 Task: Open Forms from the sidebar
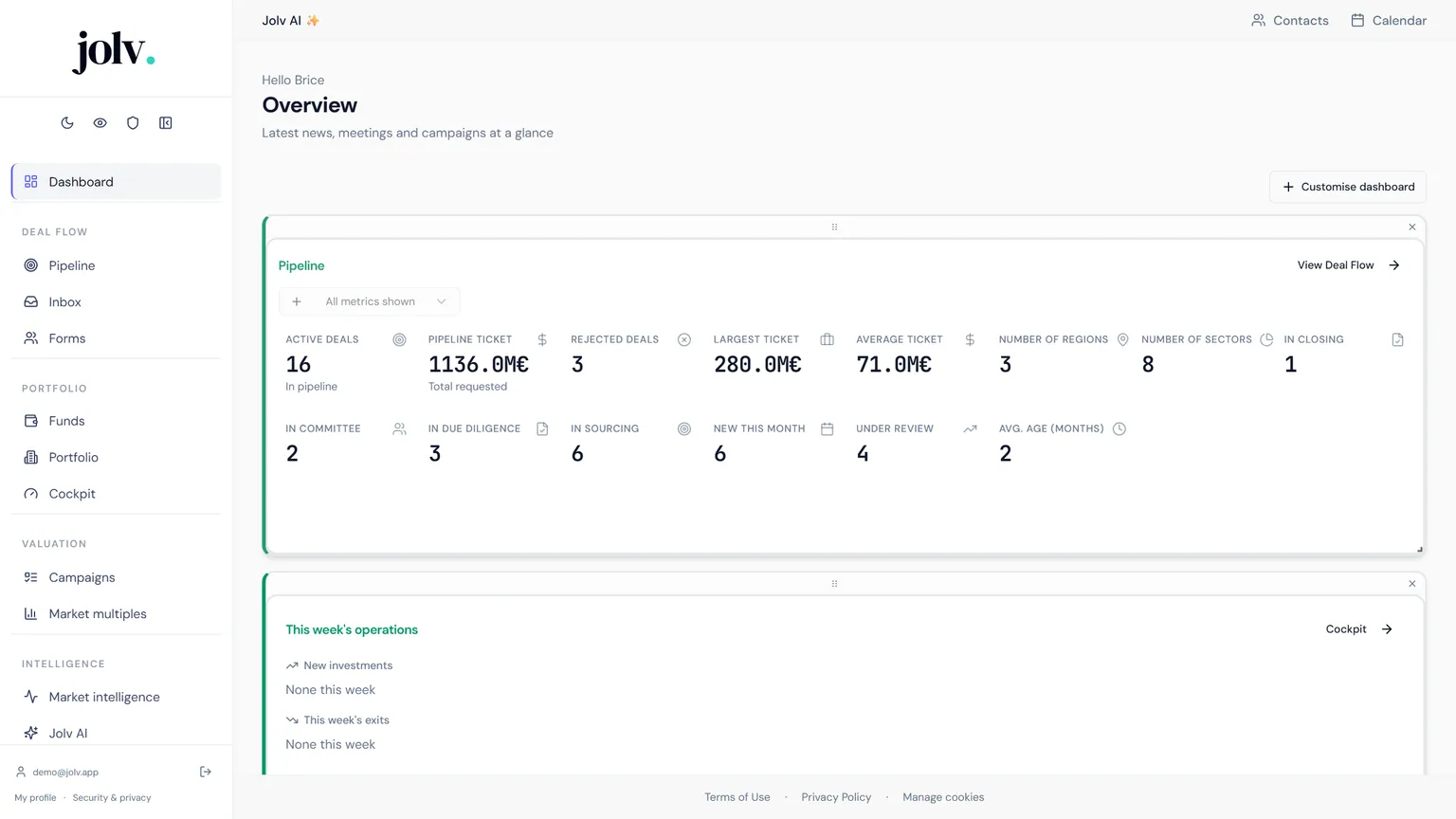pyautogui.click(x=116, y=338)
